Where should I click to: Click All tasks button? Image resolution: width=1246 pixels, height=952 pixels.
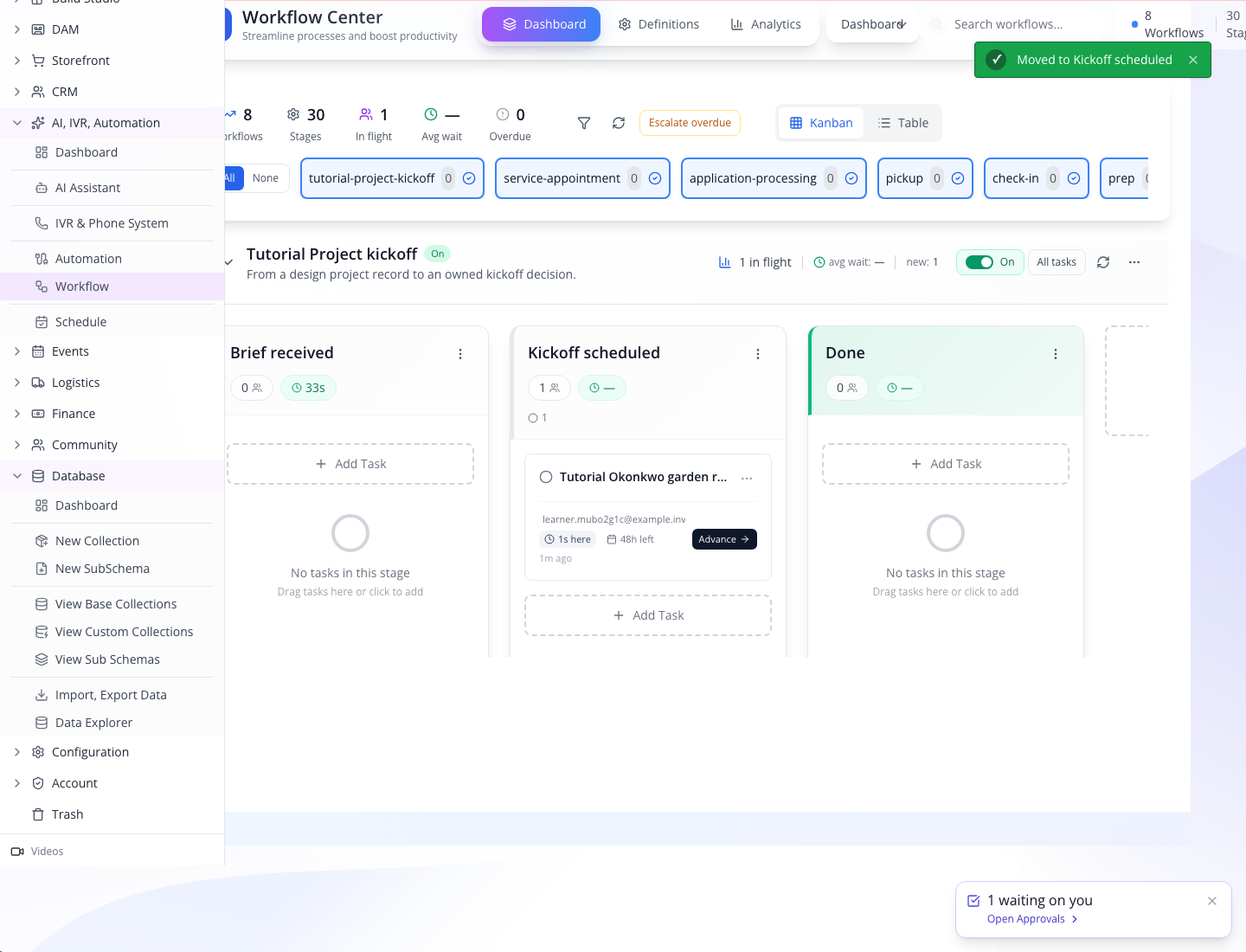pos(1057,262)
